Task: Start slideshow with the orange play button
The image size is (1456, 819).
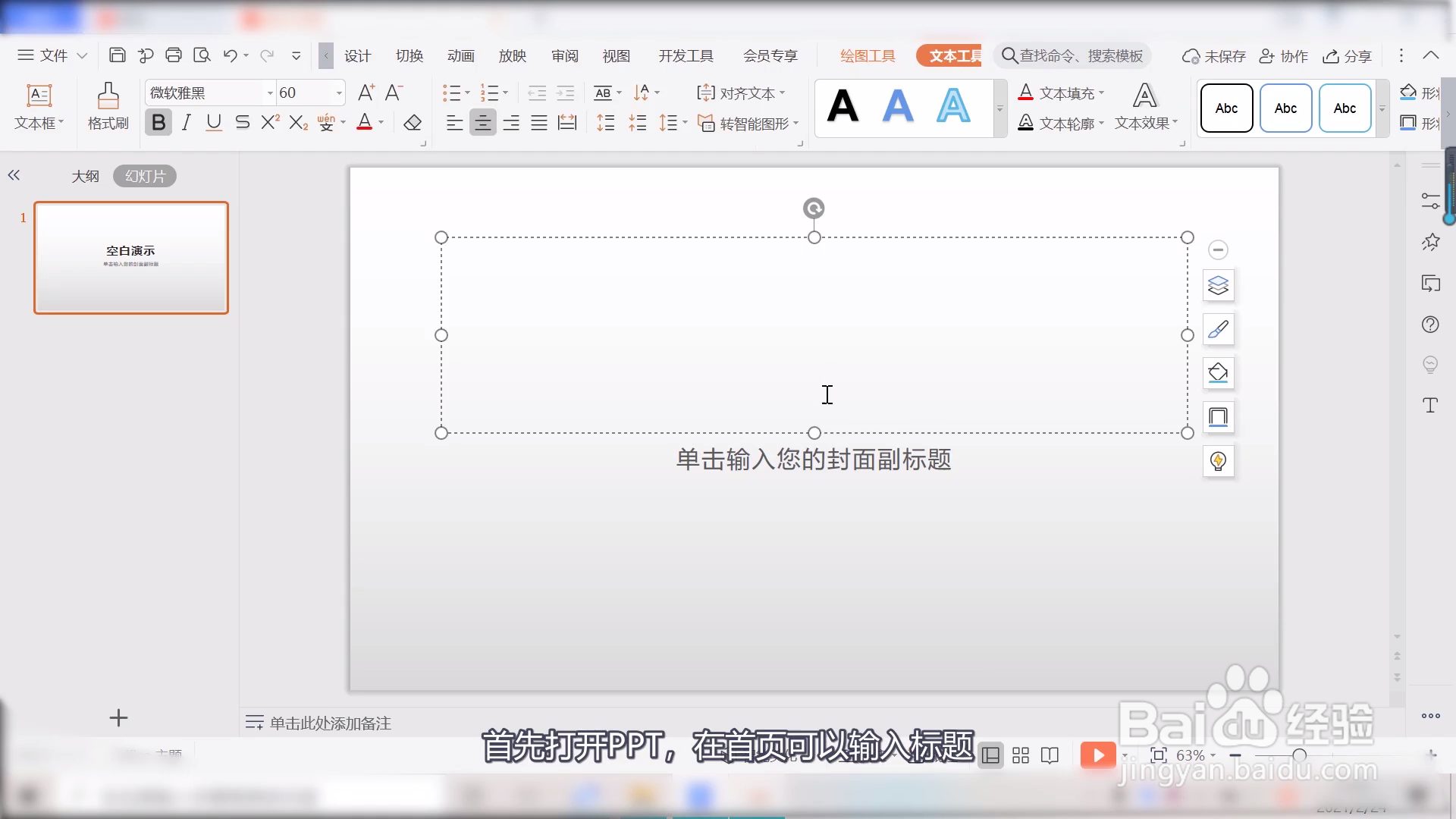Action: (1097, 755)
